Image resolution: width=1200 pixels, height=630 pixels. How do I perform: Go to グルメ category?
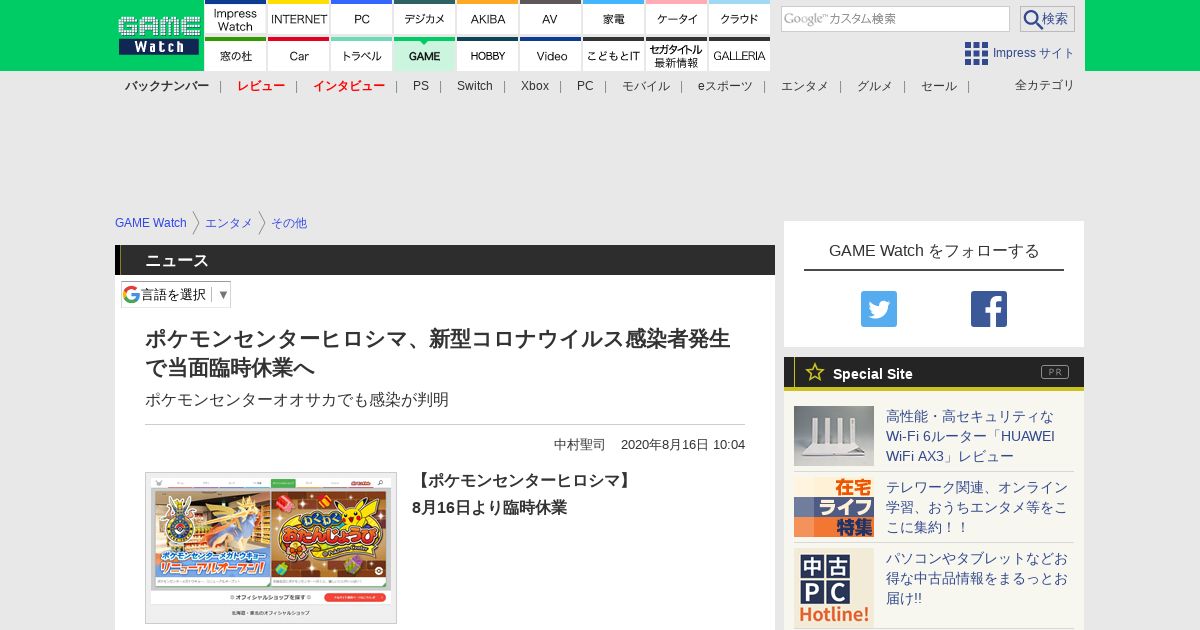875,86
